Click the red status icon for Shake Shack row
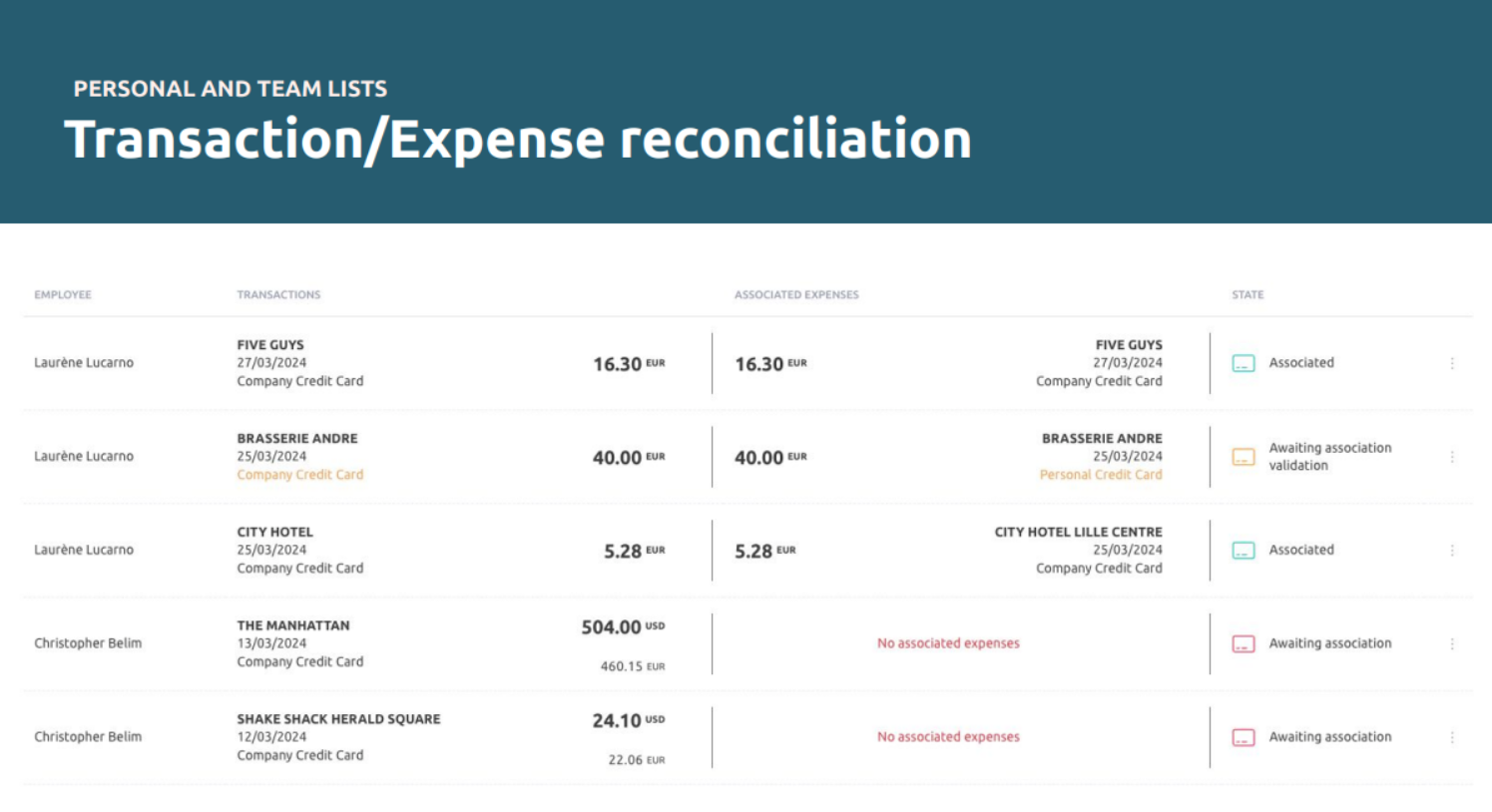The height and width of the screenshot is (812, 1492). pyautogui.click(x=1243, y=738)
